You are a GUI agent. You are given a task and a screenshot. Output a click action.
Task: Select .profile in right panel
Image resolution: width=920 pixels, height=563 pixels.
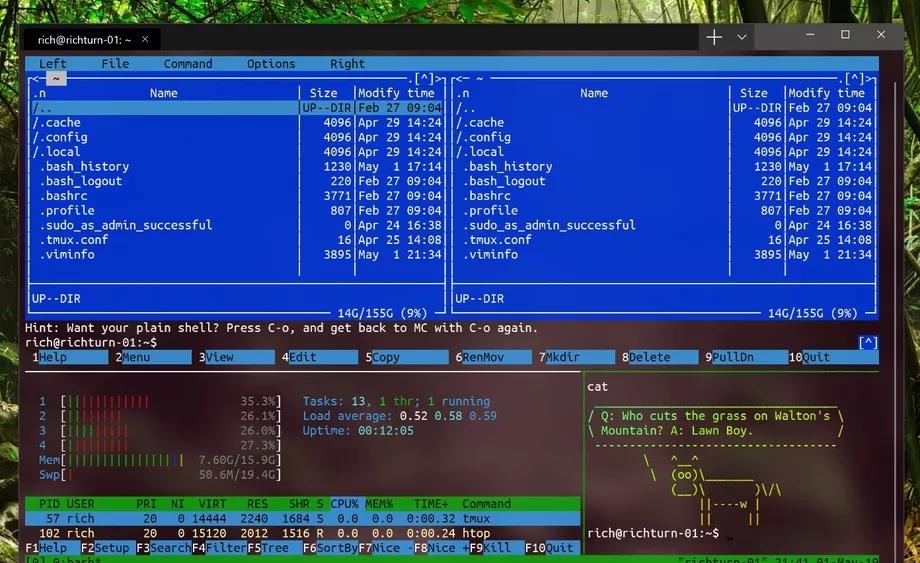664,211
